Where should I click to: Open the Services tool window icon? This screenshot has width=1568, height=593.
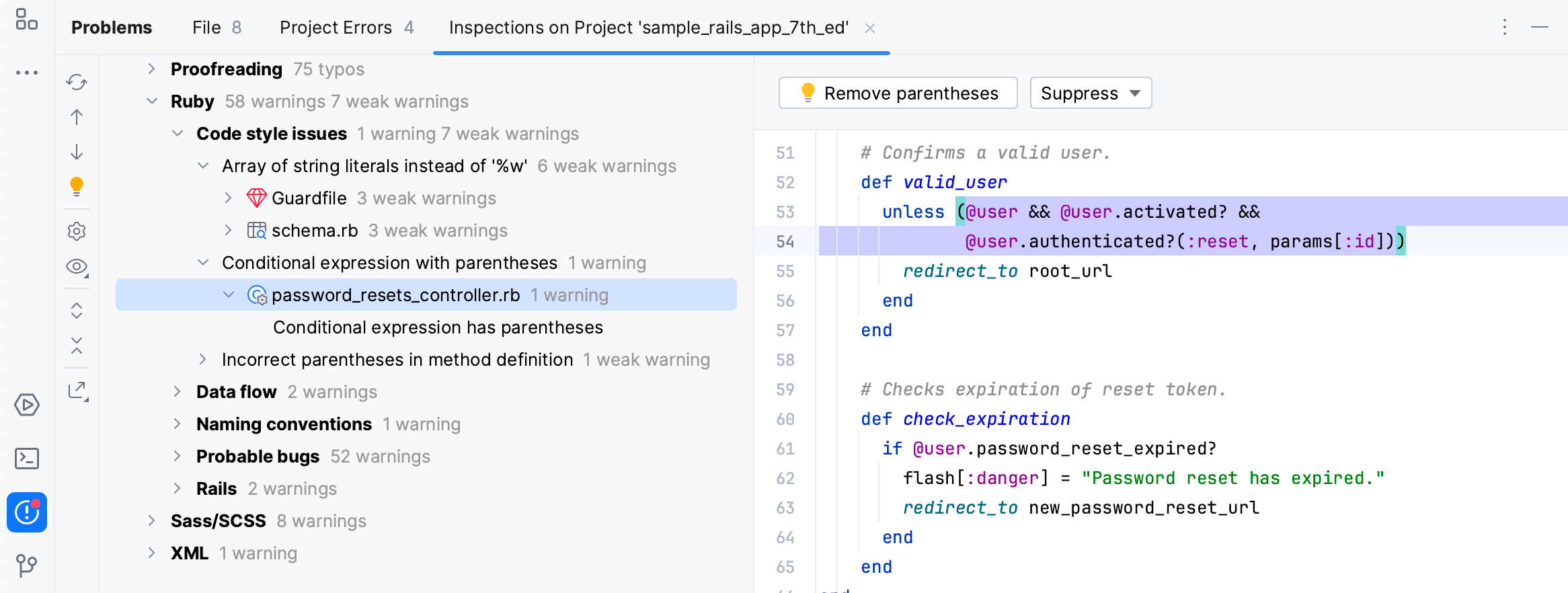click(27, 405)
